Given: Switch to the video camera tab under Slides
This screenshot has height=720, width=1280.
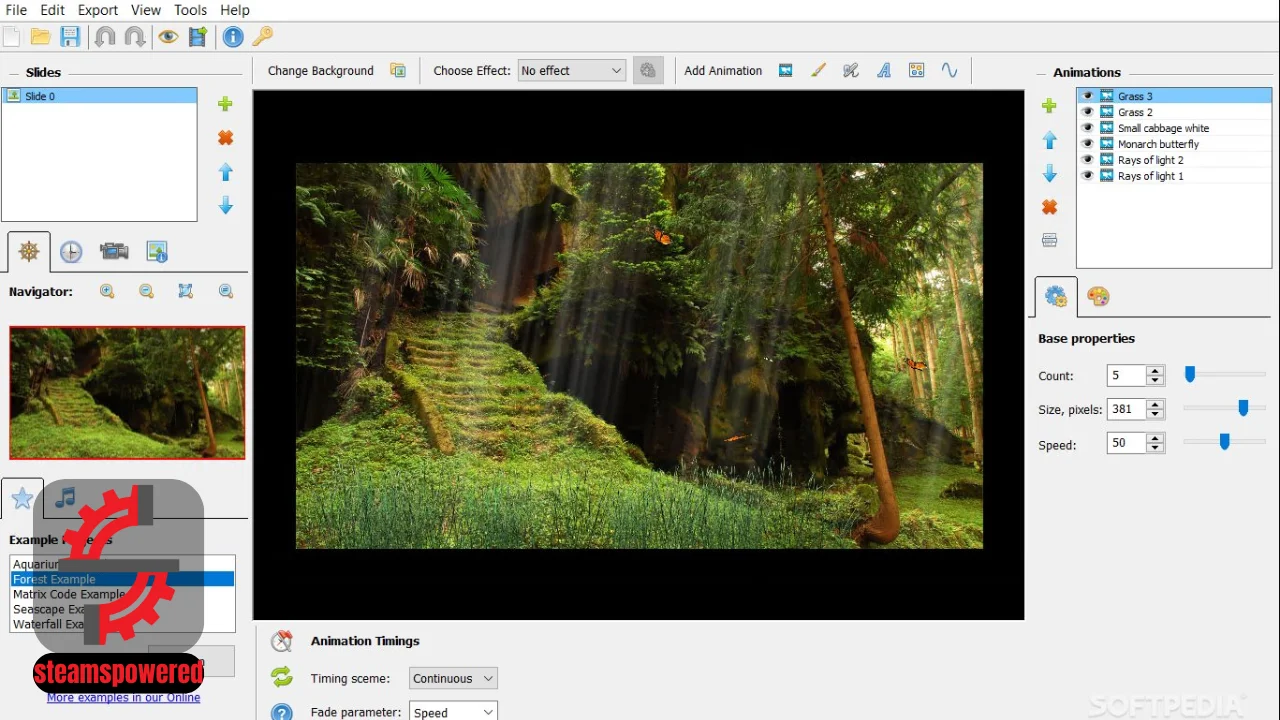Looking at the screenshot, I should 114,251.
